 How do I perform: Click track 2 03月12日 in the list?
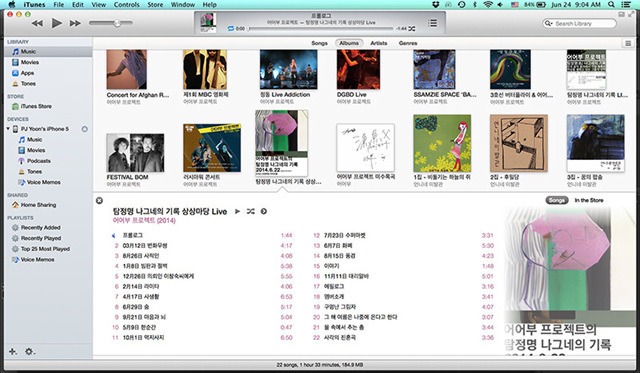pyautogui.click(x=202, y=246)
